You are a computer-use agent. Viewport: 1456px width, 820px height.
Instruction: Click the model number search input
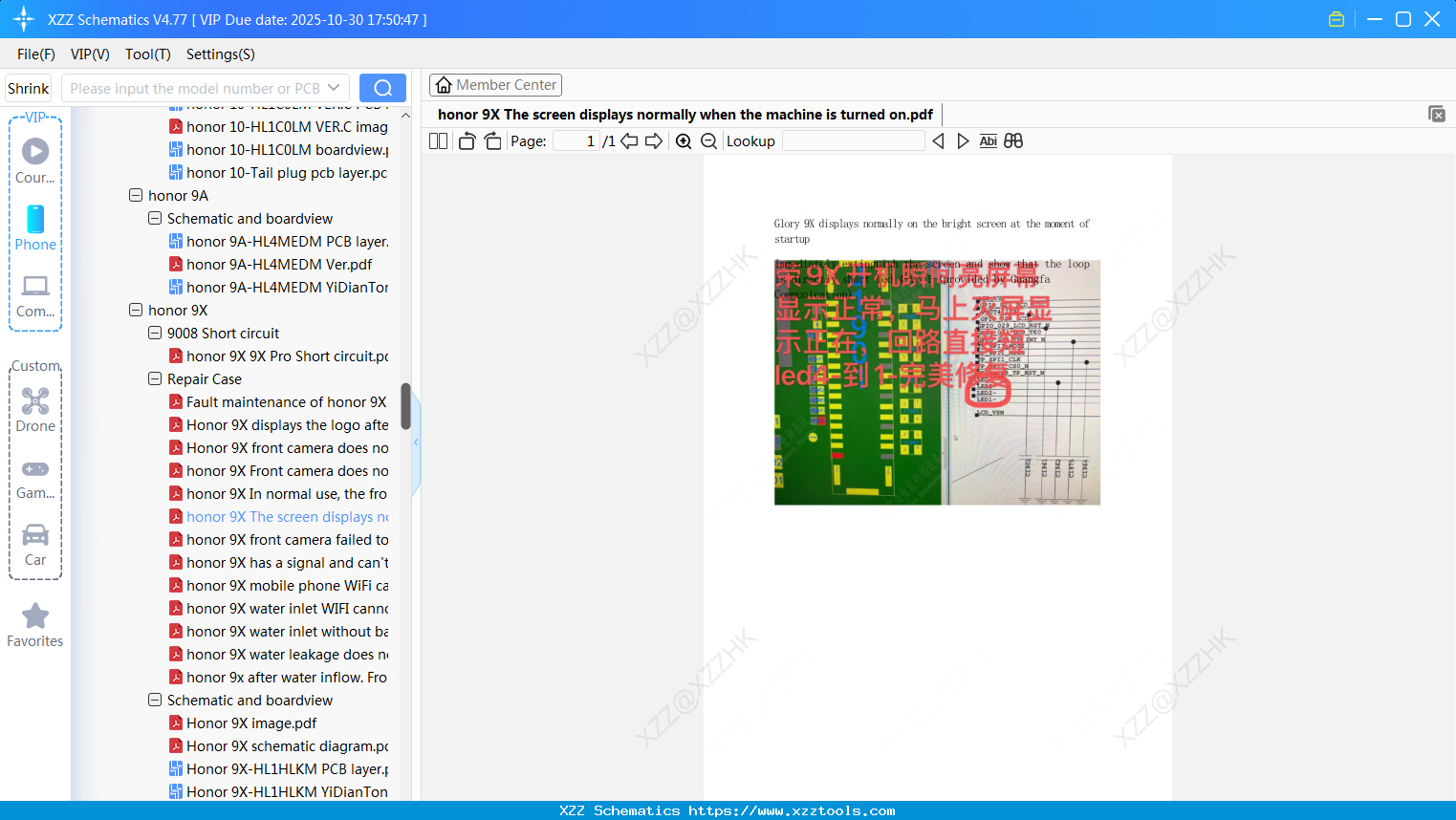tap(195, 88)
